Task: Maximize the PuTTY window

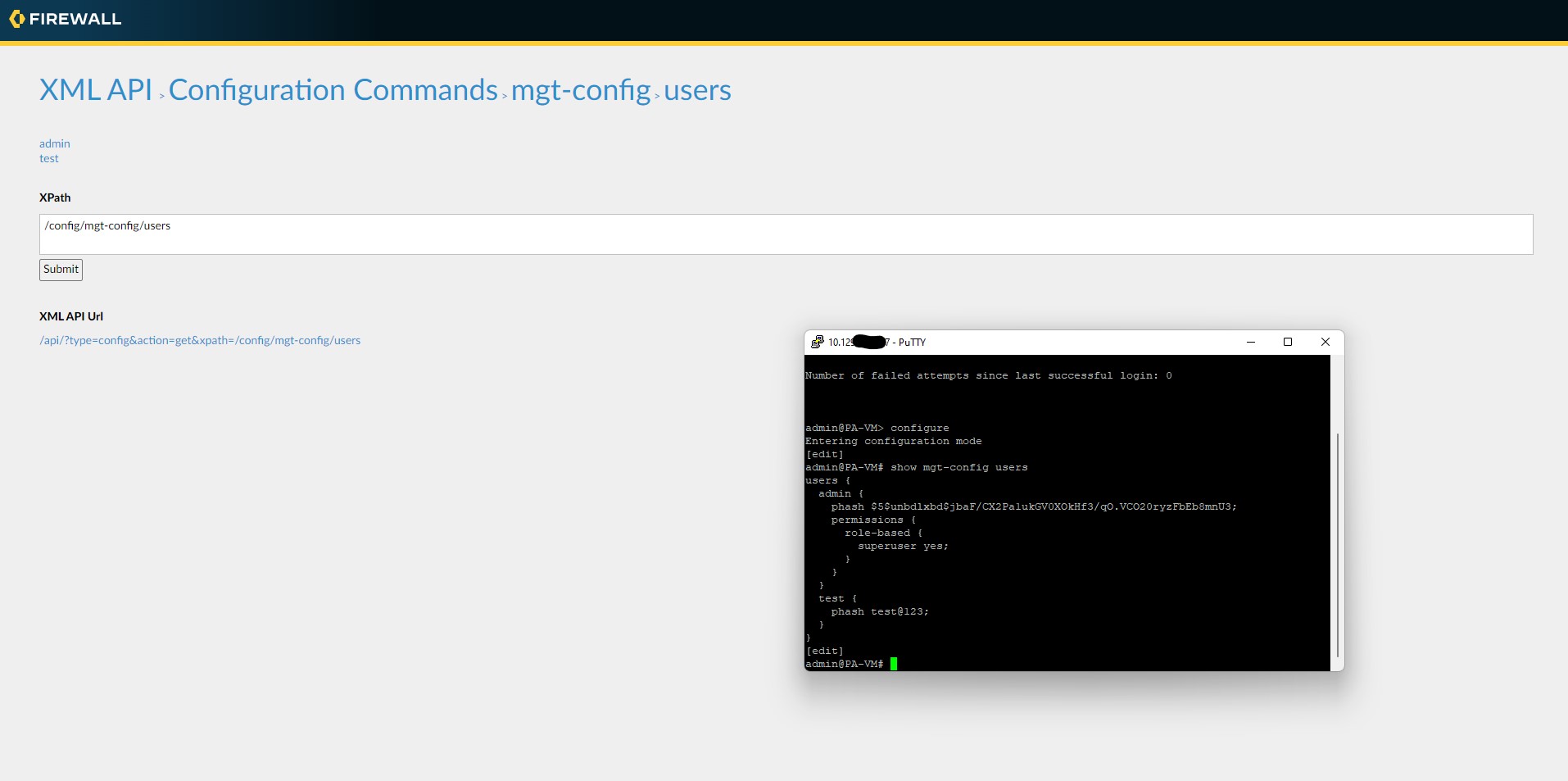Action: [1287, 342]
